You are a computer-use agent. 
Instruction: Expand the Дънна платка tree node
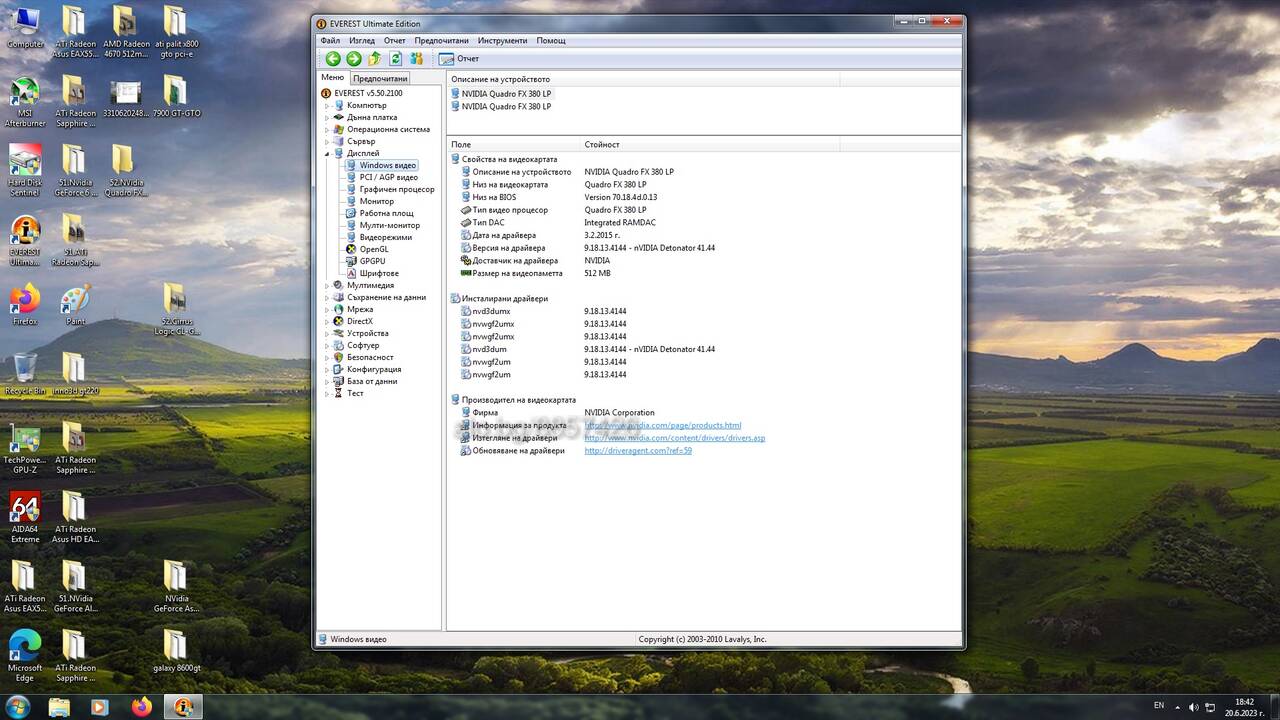327,117
